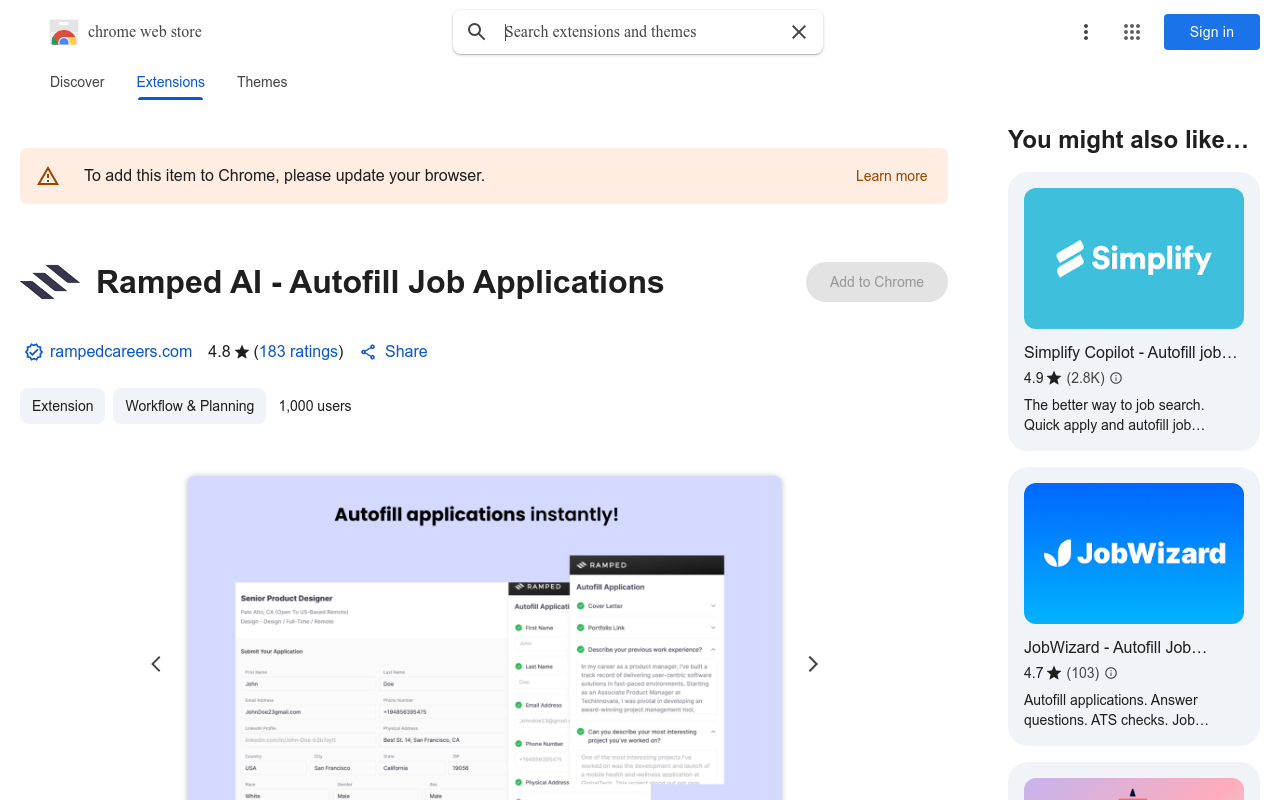
Task: Click the 1,000 users text
Action: [x=315, y=406]
